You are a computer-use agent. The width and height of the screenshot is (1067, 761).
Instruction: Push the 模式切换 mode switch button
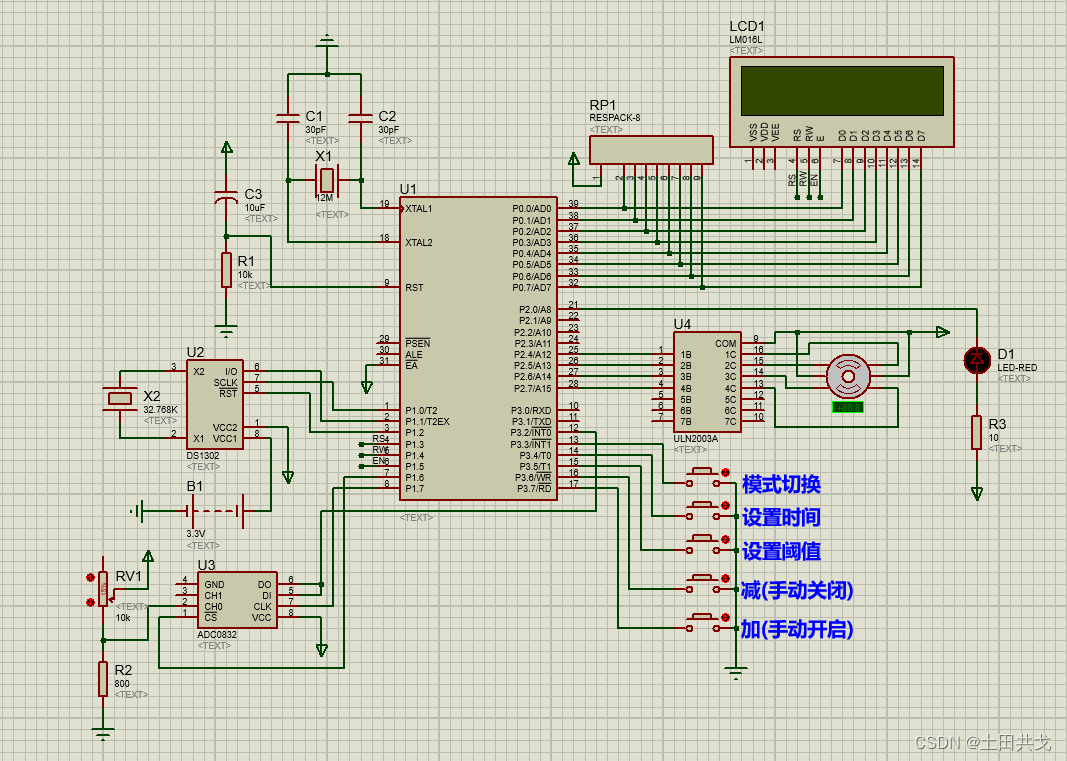702,477
